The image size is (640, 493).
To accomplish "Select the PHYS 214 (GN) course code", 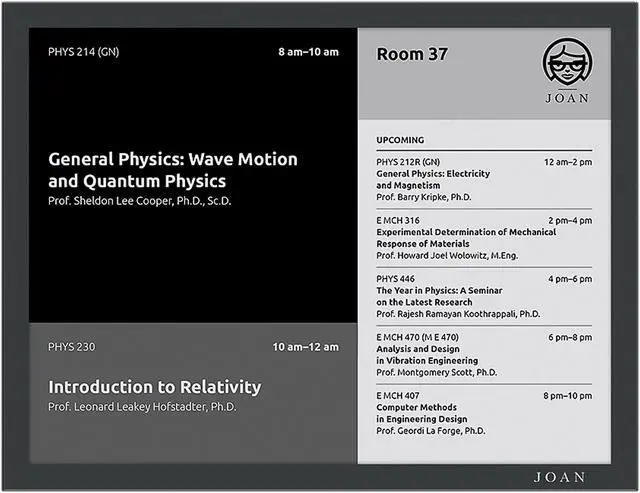I will 83,52.
